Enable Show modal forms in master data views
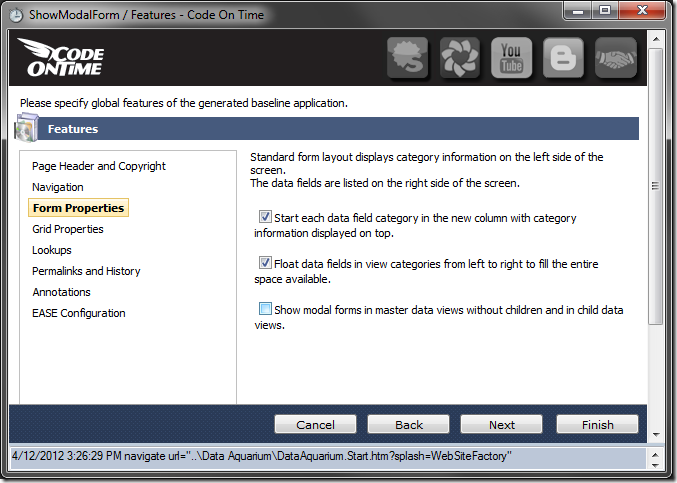This screenshot has width=677, height=483. tap(265, 309)
